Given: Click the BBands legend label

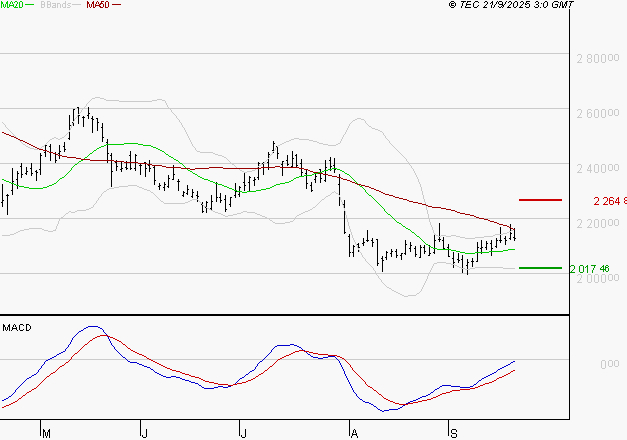Looking at the screenshot, I should pos(57,5).
